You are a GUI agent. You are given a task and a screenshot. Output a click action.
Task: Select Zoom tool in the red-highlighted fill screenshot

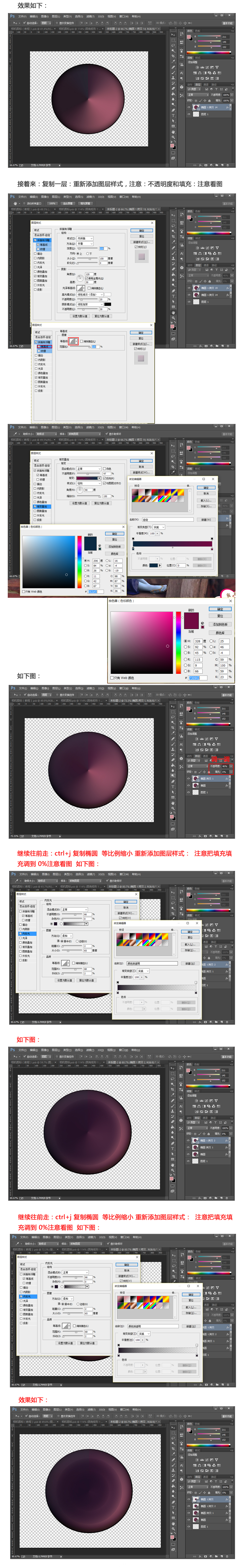pos(173,808)
